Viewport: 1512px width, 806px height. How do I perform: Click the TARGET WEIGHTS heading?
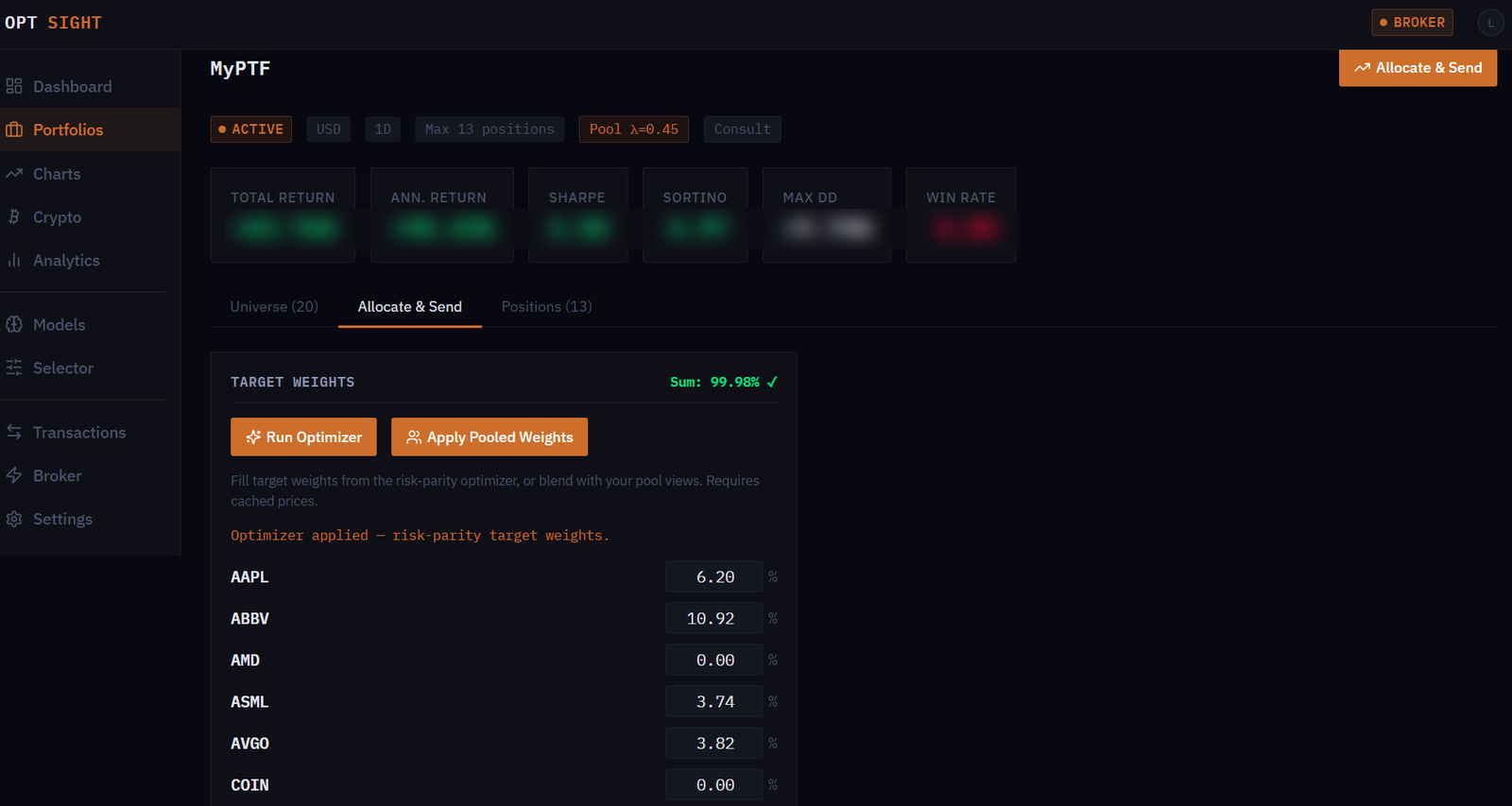click(x=293, y=382)
